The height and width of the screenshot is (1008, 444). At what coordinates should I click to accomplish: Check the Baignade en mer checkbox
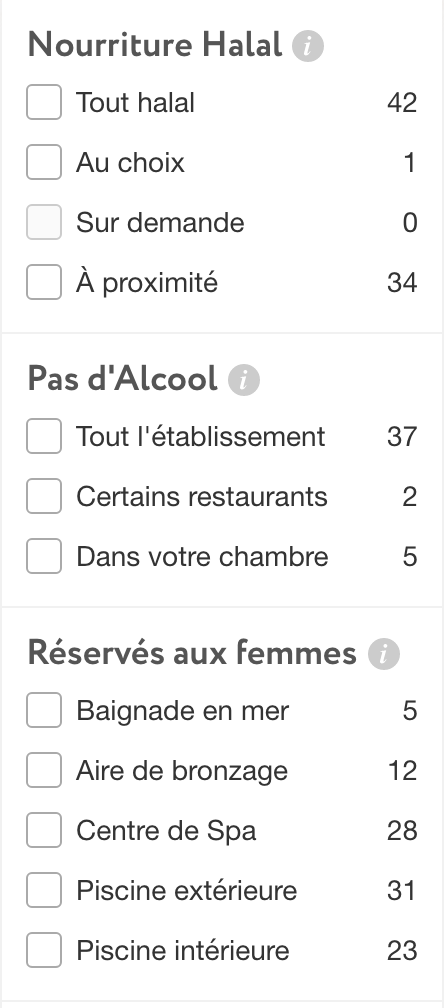[x=44, y=710]
